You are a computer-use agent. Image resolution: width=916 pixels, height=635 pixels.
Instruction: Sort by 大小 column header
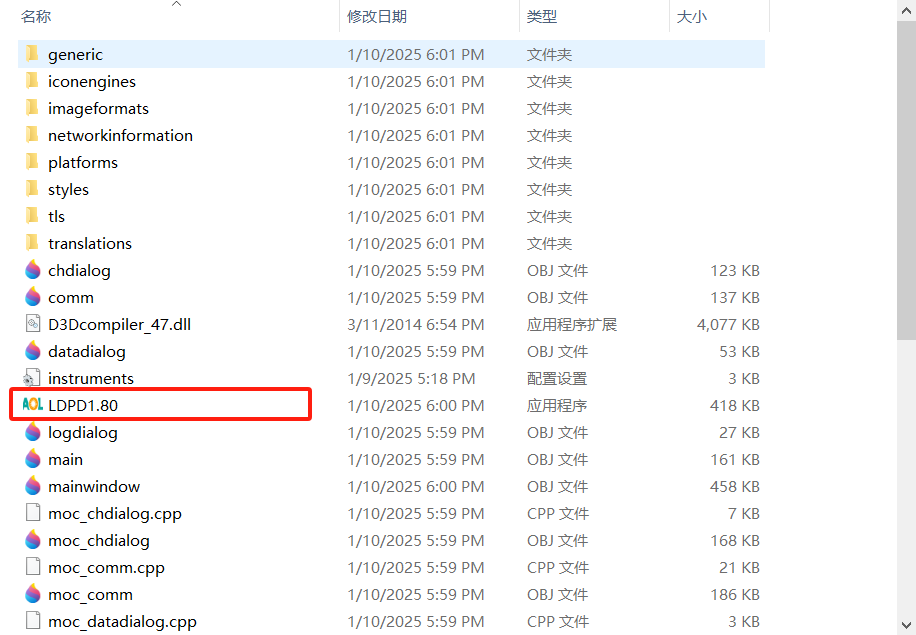pos(691,17)
